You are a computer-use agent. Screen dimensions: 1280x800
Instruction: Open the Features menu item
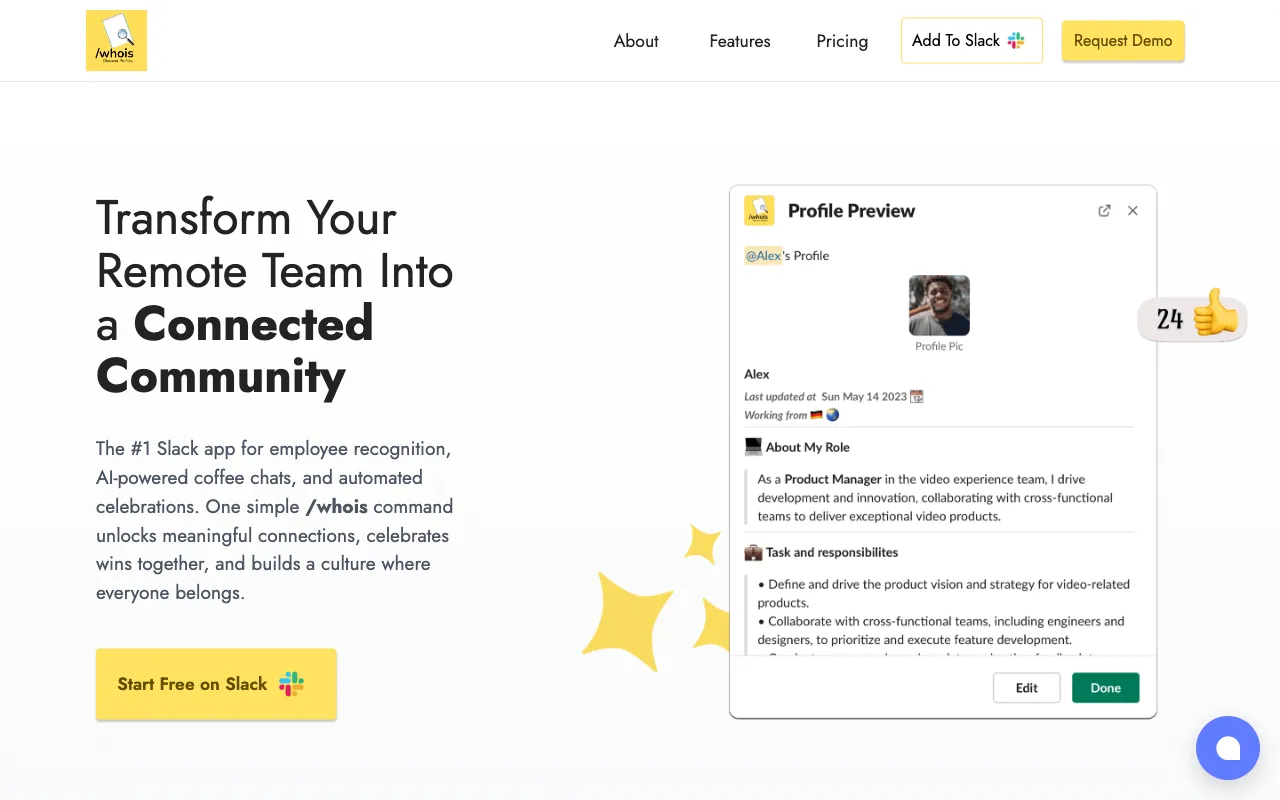pos(740,41)
